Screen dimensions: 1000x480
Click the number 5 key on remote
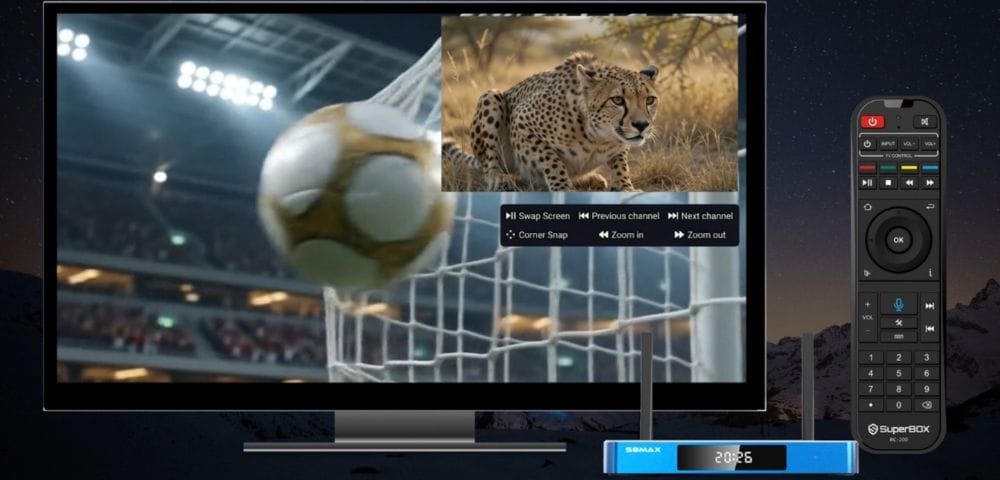click(x=899, y=374)
